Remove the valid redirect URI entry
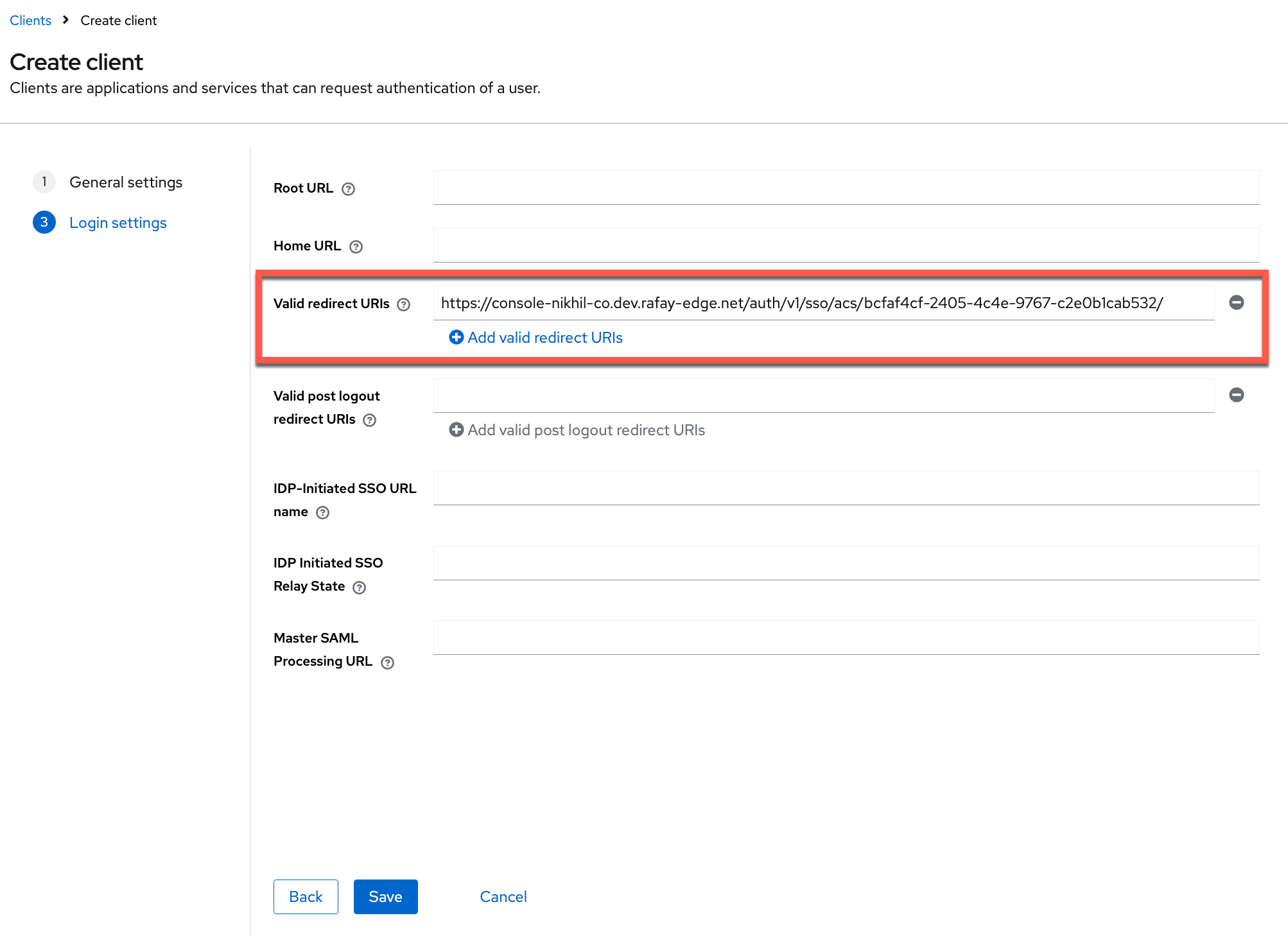 1236,302
